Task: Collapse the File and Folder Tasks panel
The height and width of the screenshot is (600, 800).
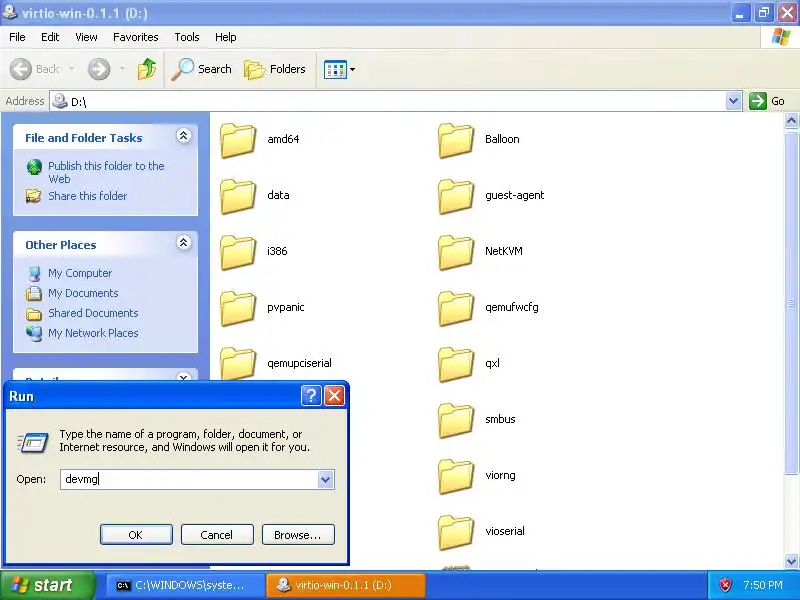Action: [x=184, y=136]
